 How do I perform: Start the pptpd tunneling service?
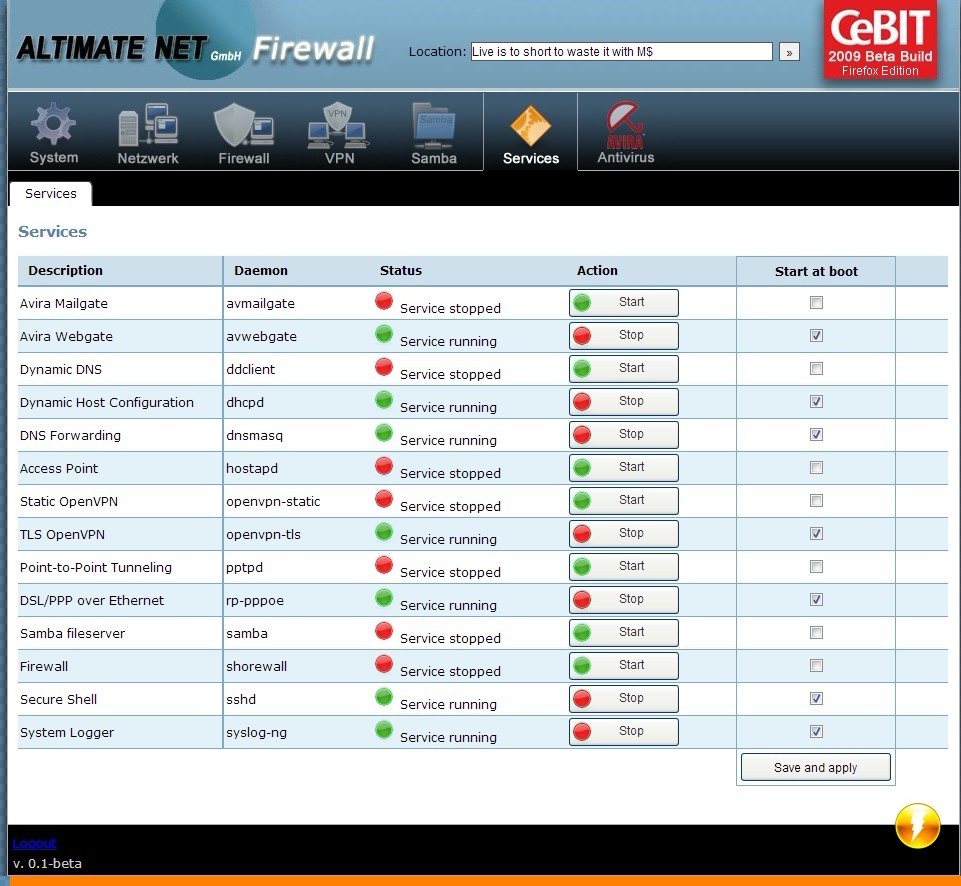tap(623, 567)
